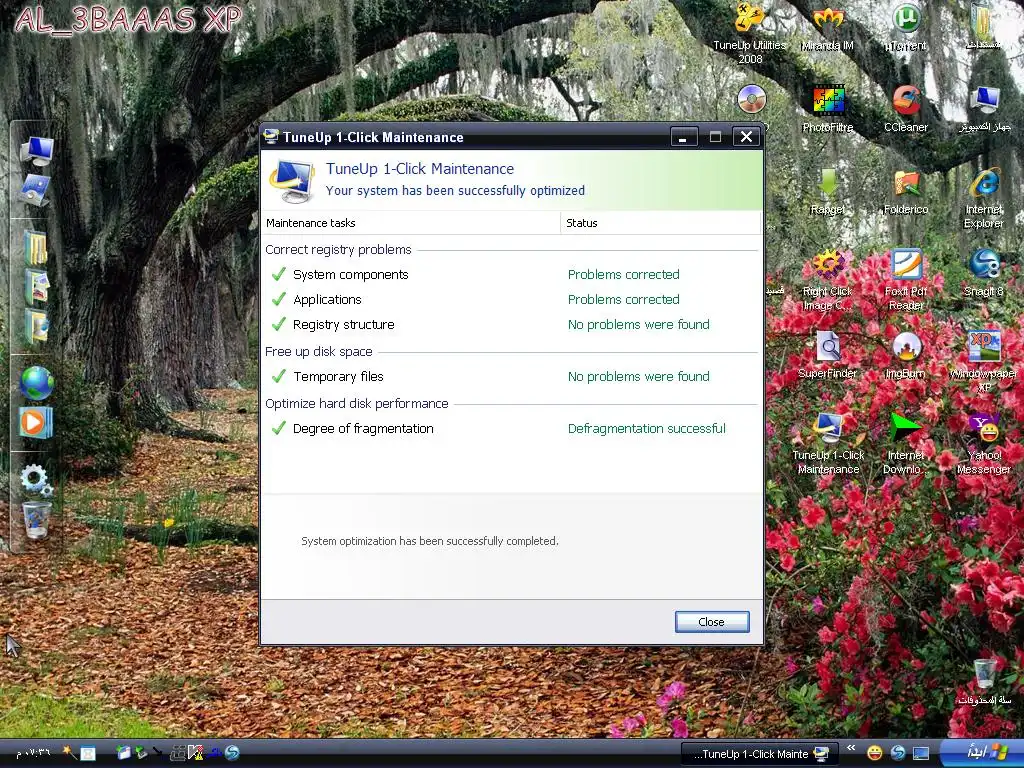Open TuneUp 1-Click Maintenance desktop shortcut

[x=827, y=443]
